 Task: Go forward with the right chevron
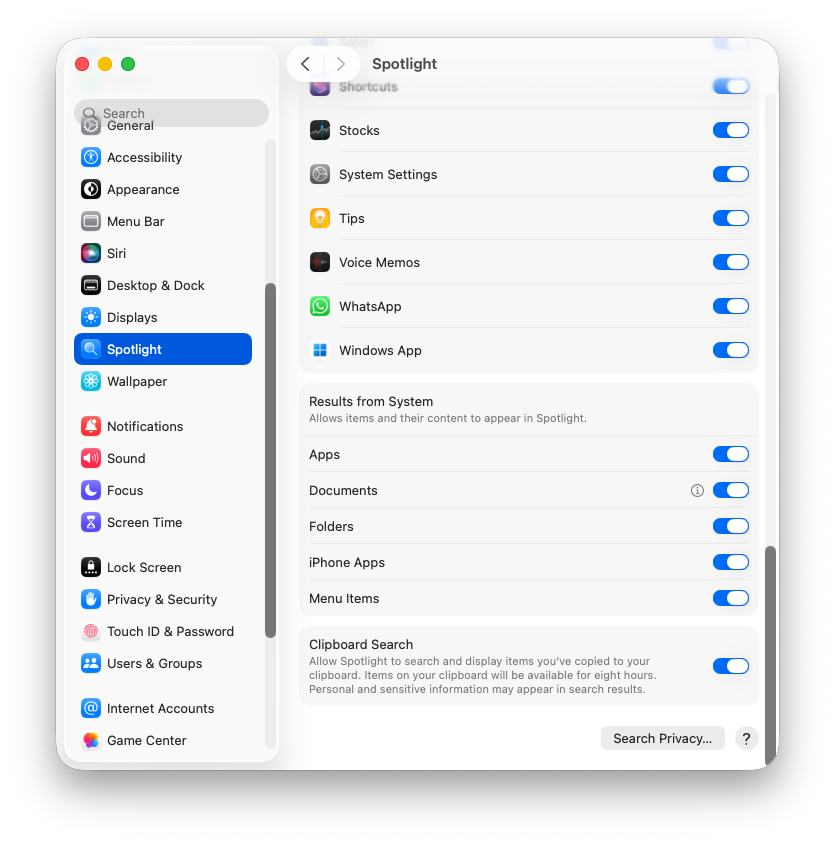pos(341,64)
